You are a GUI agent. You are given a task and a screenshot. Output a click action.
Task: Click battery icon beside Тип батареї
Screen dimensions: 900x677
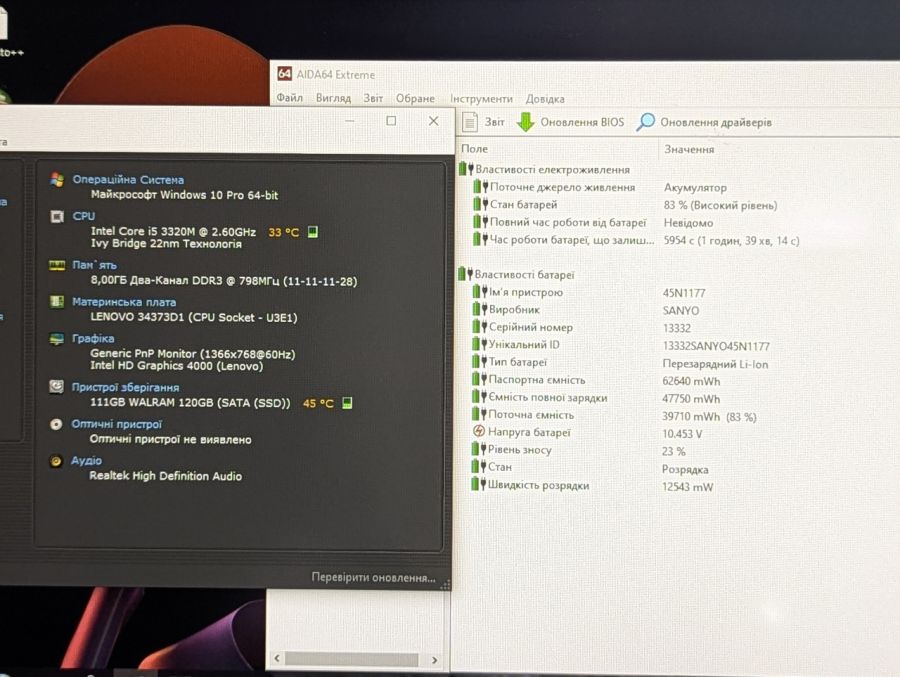(x=480, y=362)
